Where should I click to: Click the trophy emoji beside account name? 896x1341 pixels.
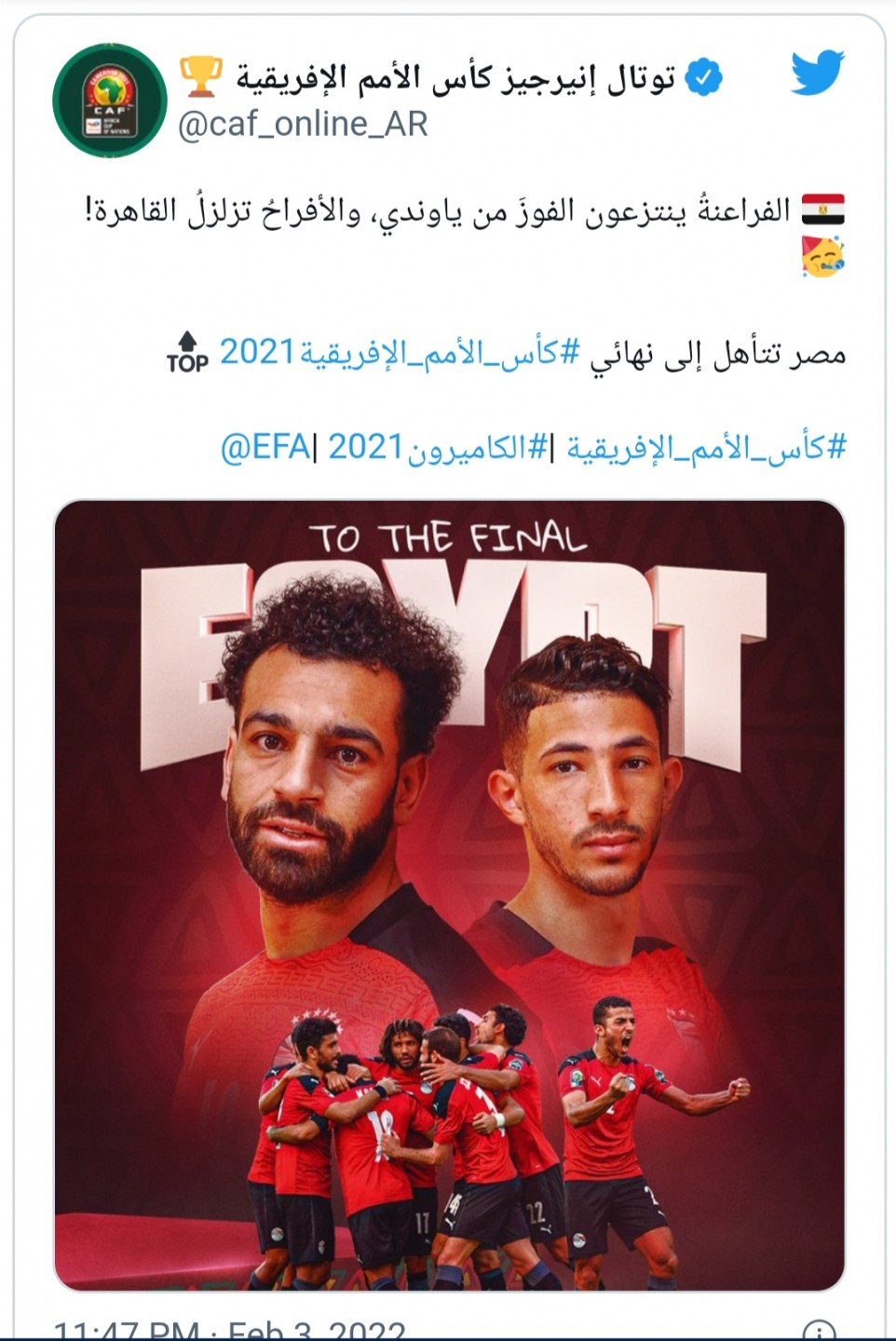tap(201, 77)
